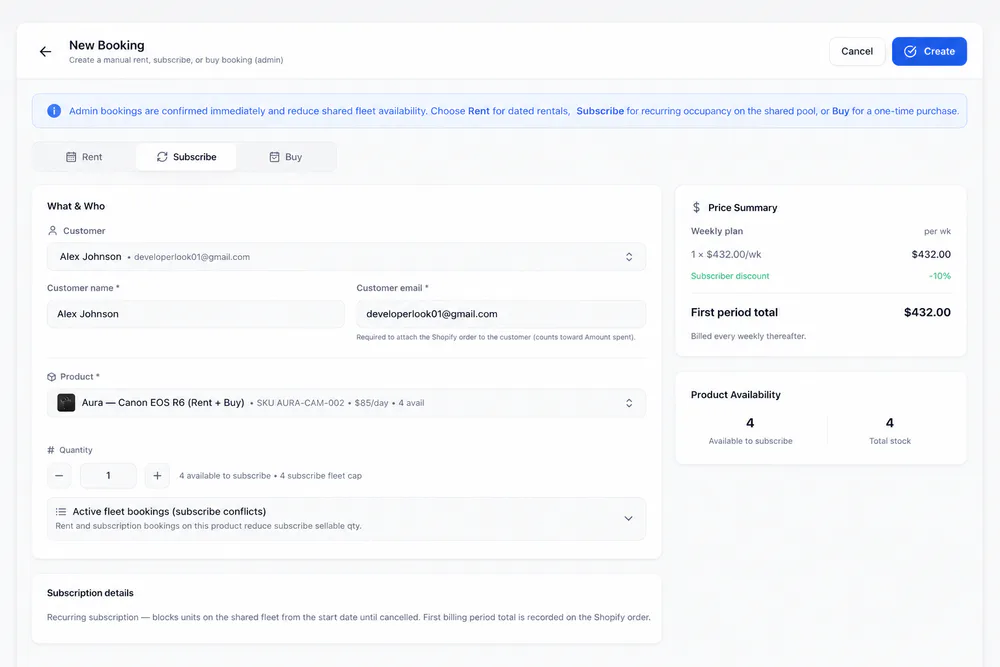Viewport: 1000px width, 667px height.
Task: Click the Canon EOS R6 product thumbnail
Action: (66, 402)
